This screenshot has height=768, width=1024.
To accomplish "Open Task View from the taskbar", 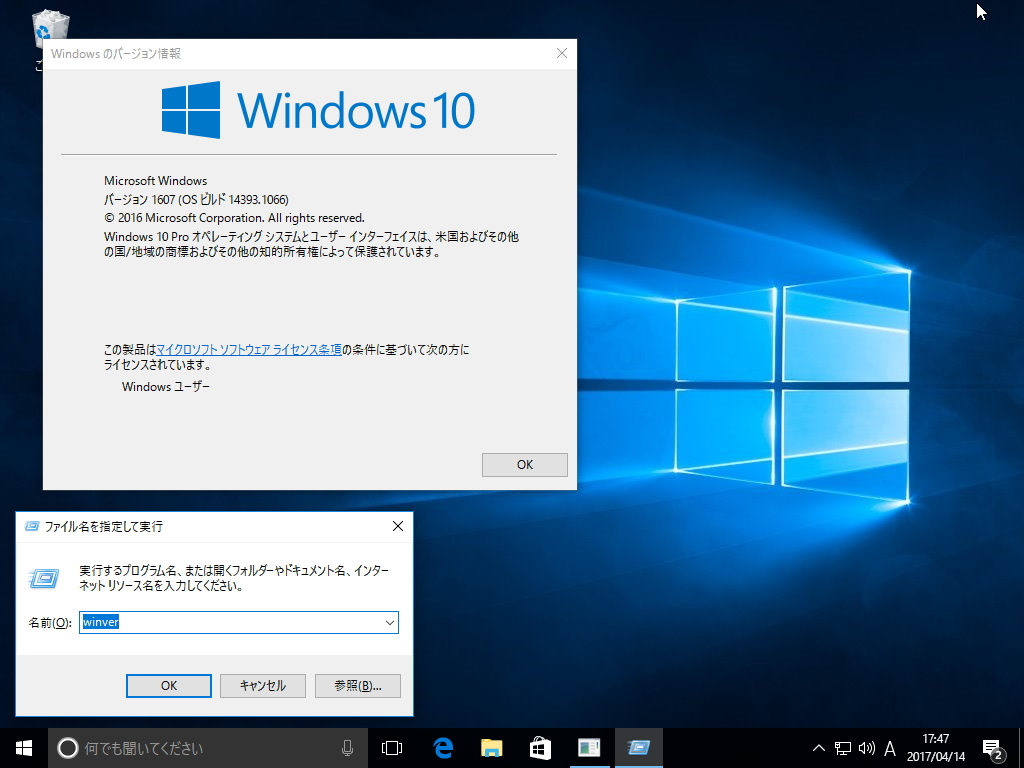I will 390,747.
